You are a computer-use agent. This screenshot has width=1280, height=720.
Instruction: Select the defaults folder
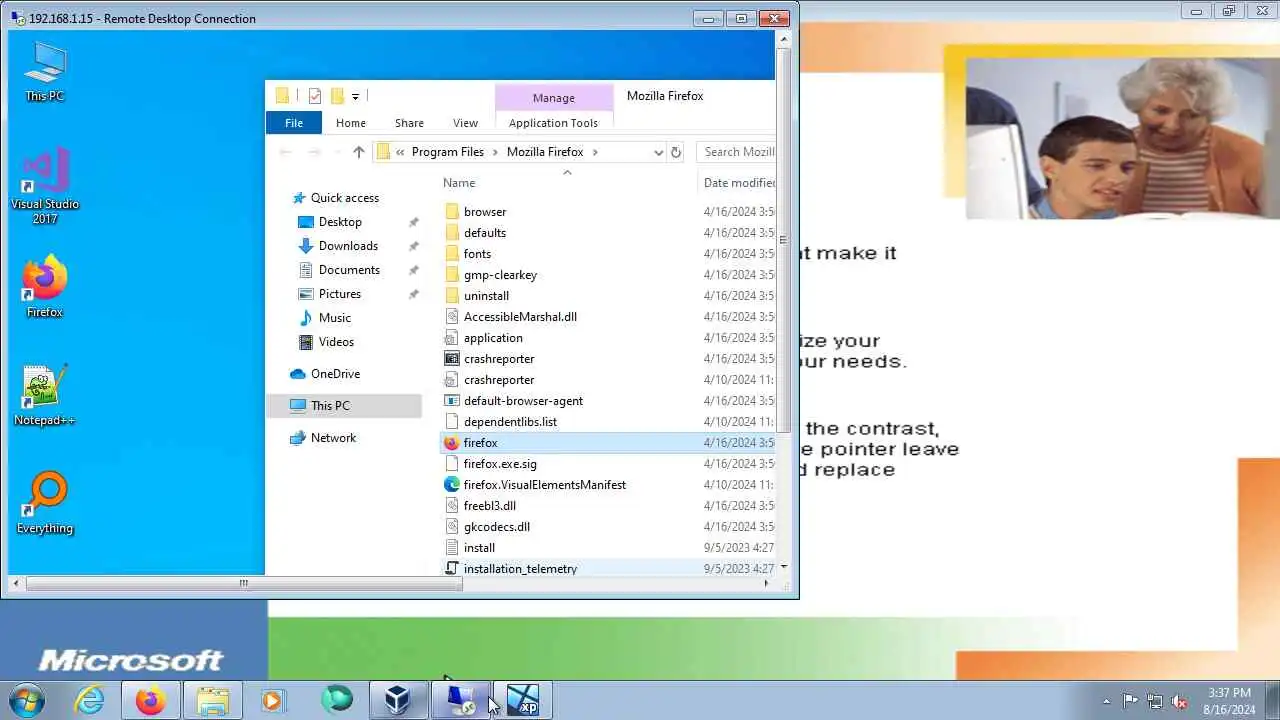607,233
